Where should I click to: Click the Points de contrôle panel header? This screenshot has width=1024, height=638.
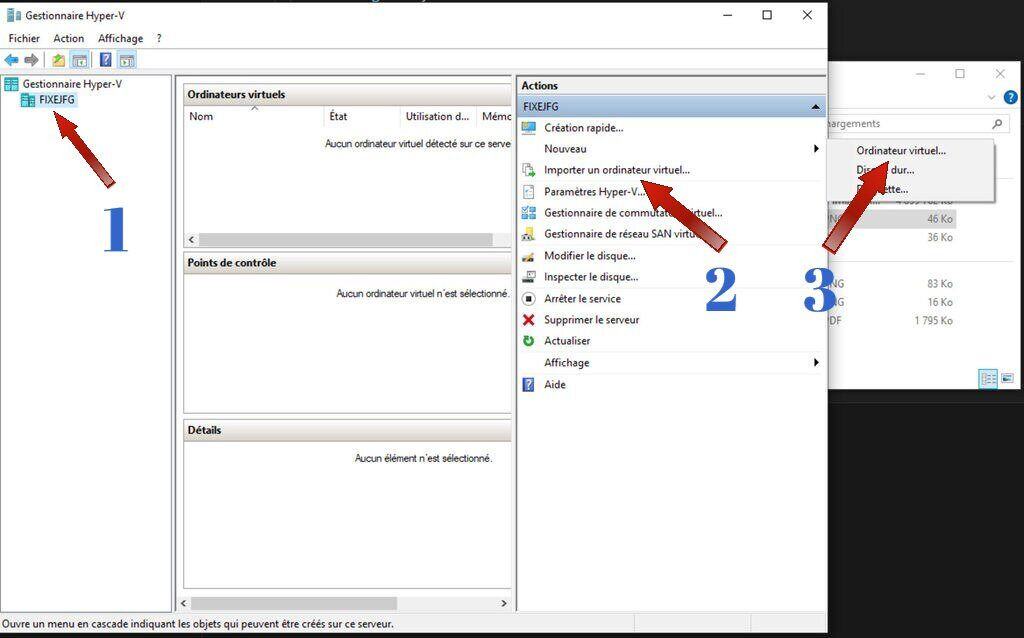click(x=347, y=263)
